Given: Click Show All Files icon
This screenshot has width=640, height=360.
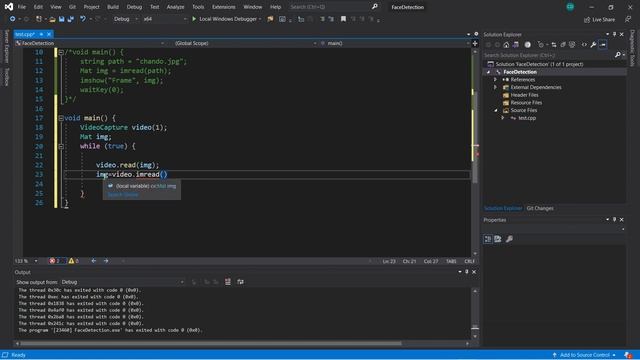Looking at the screenshot, I should click(572, 44).
